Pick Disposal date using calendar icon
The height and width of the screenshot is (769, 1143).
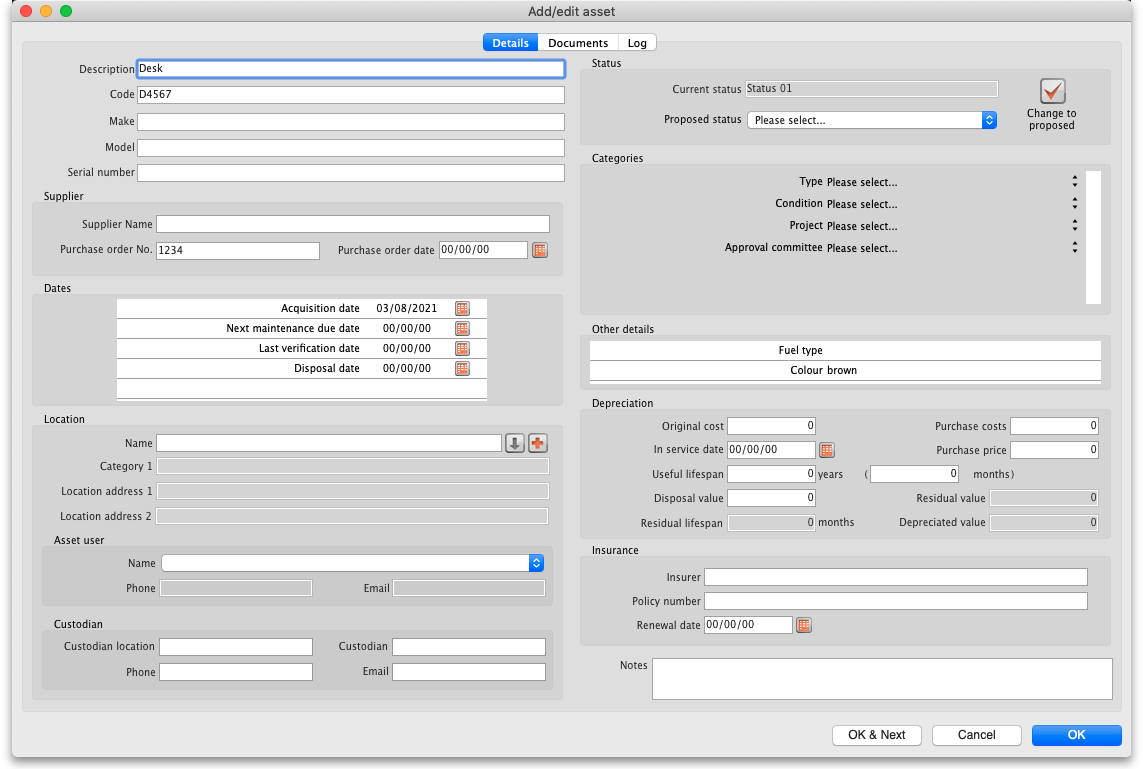pos(462,369)
